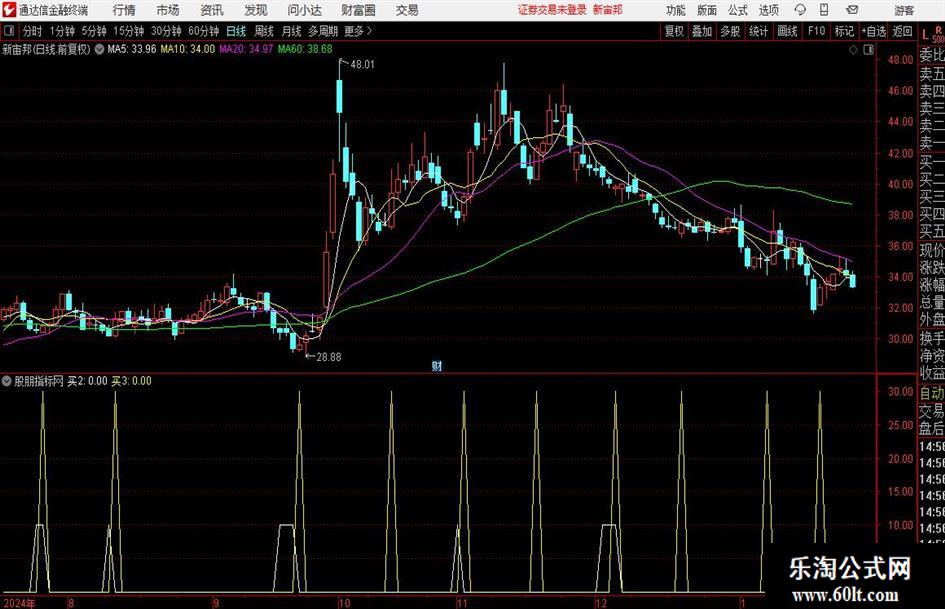This screenshot has height=609, width=945.
Task: Click the 48.01 high price annotation
Action: [x=362, y=65]
